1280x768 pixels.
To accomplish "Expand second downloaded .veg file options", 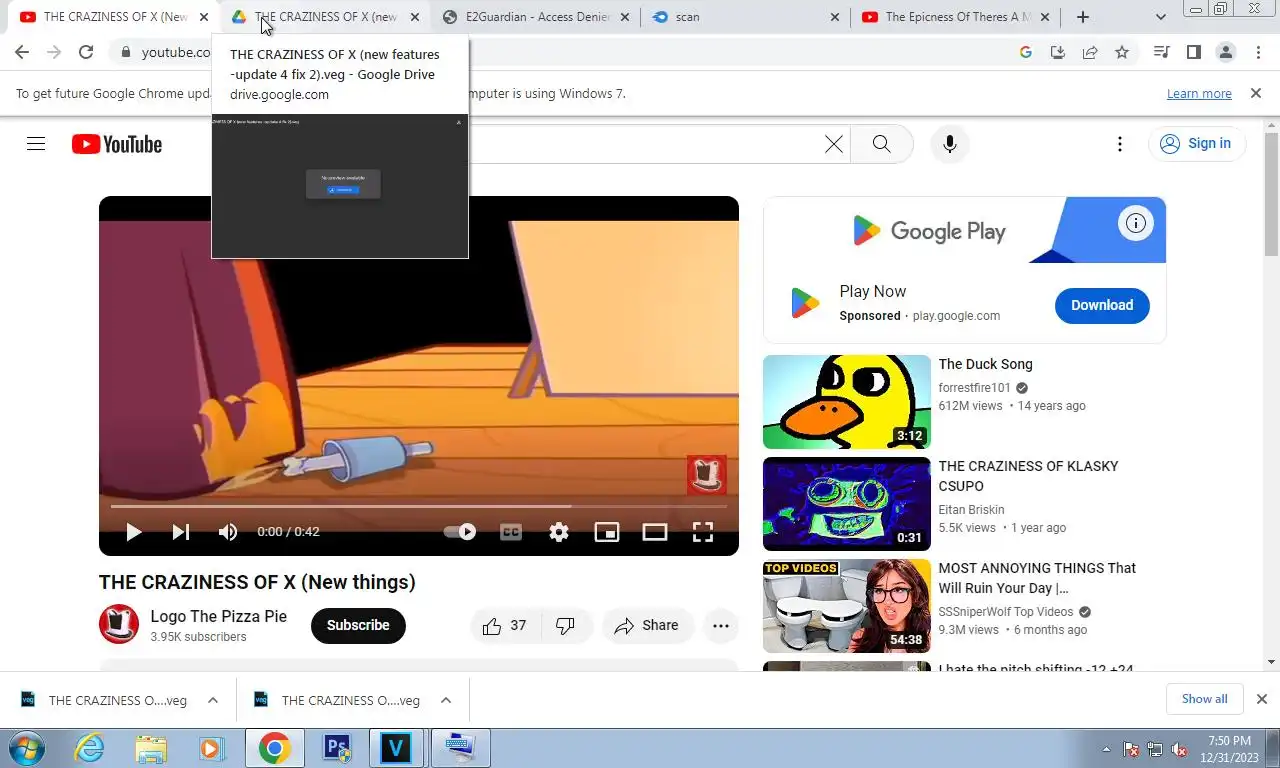I will [x=446, y=700].
